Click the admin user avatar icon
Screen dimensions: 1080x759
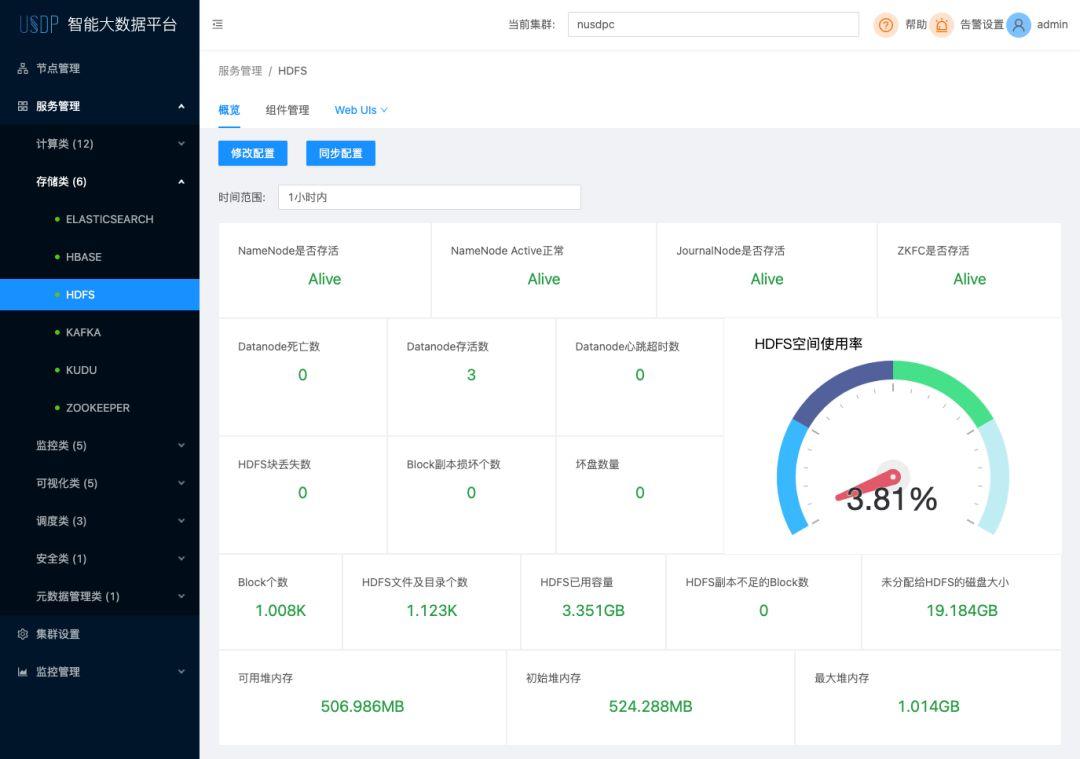tap(1017, 25)
